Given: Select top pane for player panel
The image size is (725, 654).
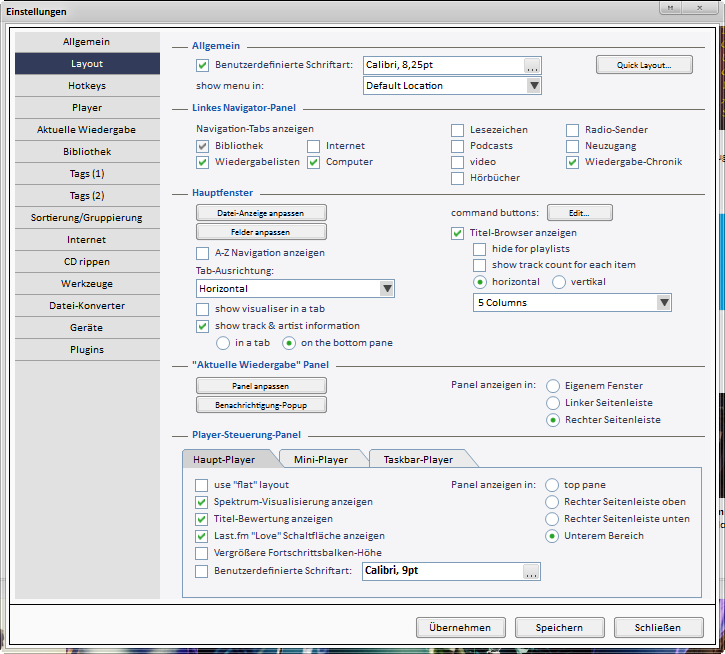Looking at the screenshot, I should coord(552,485).
